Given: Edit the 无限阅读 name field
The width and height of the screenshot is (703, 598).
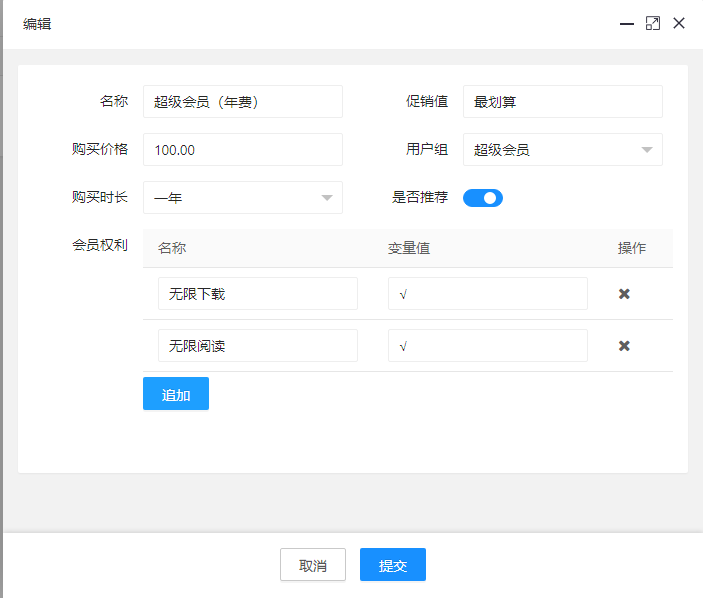Looking at the screenshot, I should point(257,346).
